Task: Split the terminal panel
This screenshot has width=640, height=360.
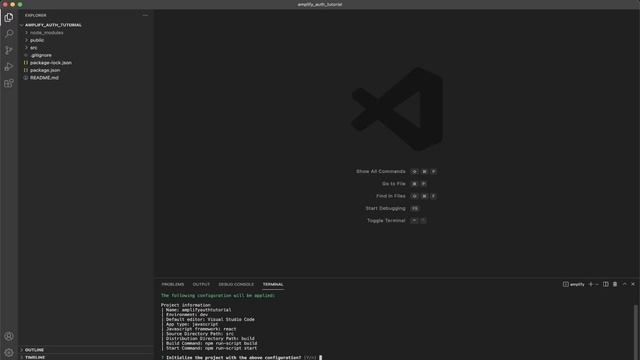Action: (x=606, y=284)
